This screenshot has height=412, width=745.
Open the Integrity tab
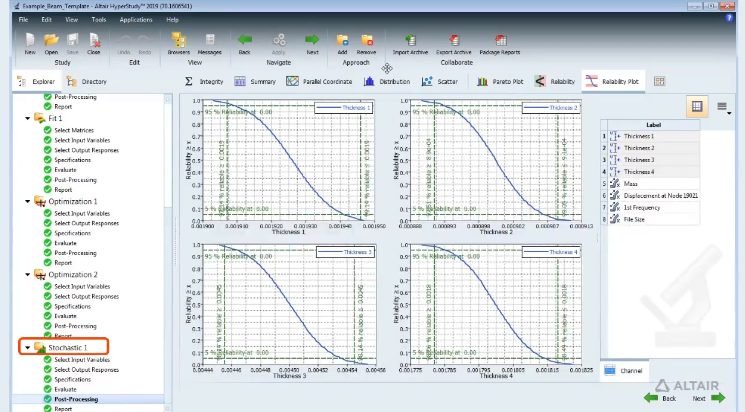coord(203,82)
